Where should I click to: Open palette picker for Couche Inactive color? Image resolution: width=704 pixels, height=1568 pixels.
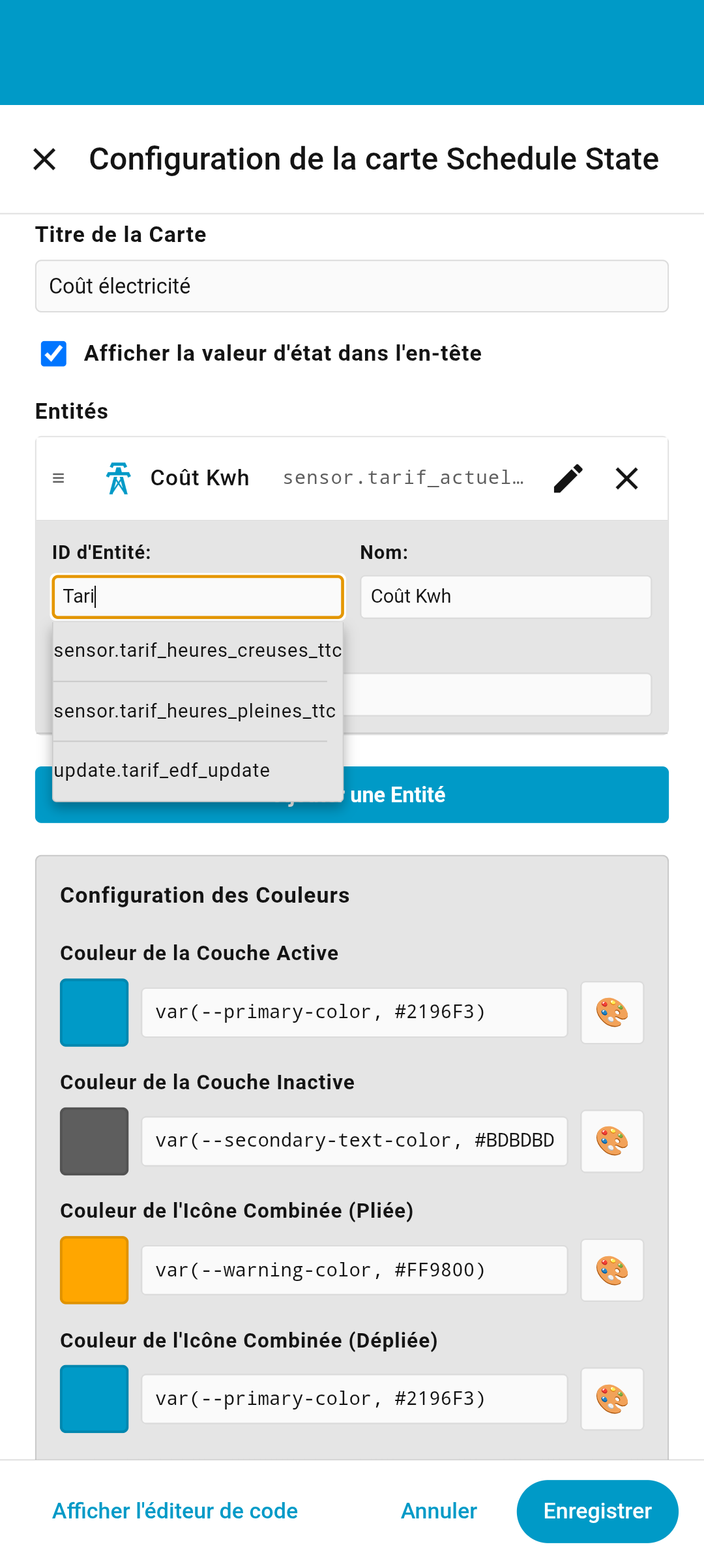pyautogui.click(x=612, y=1141)
